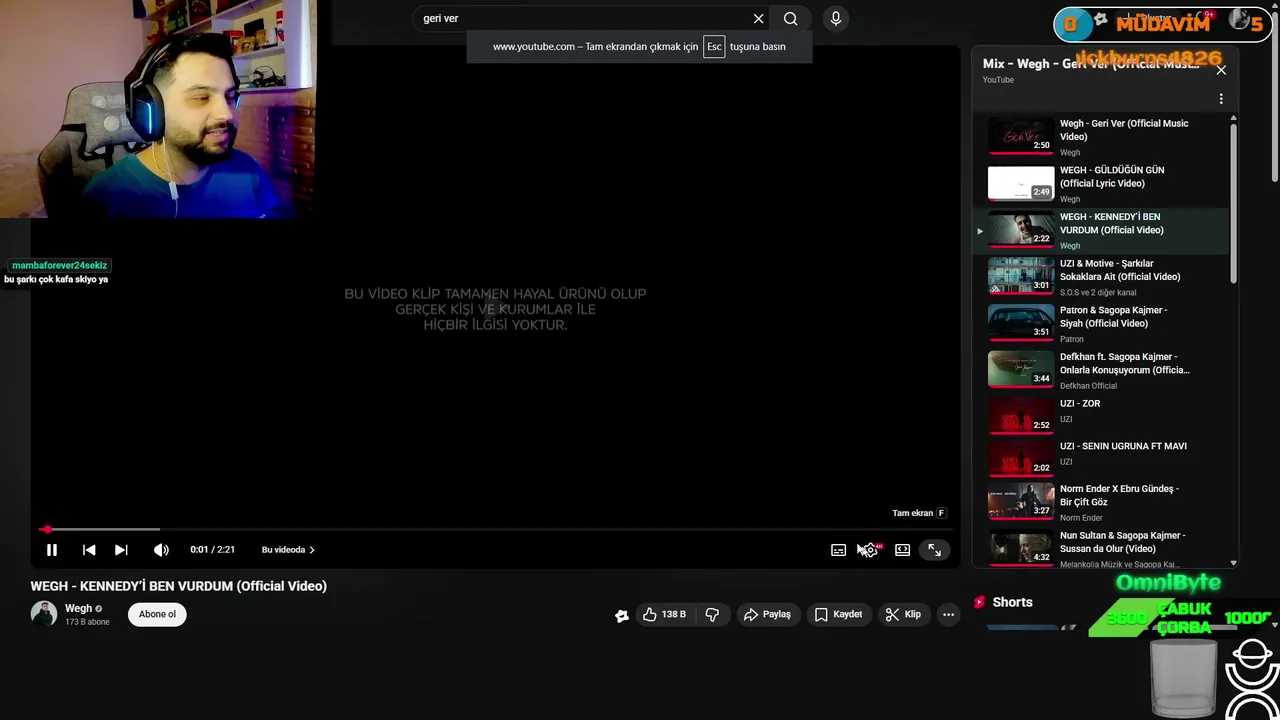The height and width of the screenshot is (720, 1280).
Task: Pause the video with the pause button
Action: 52,550
